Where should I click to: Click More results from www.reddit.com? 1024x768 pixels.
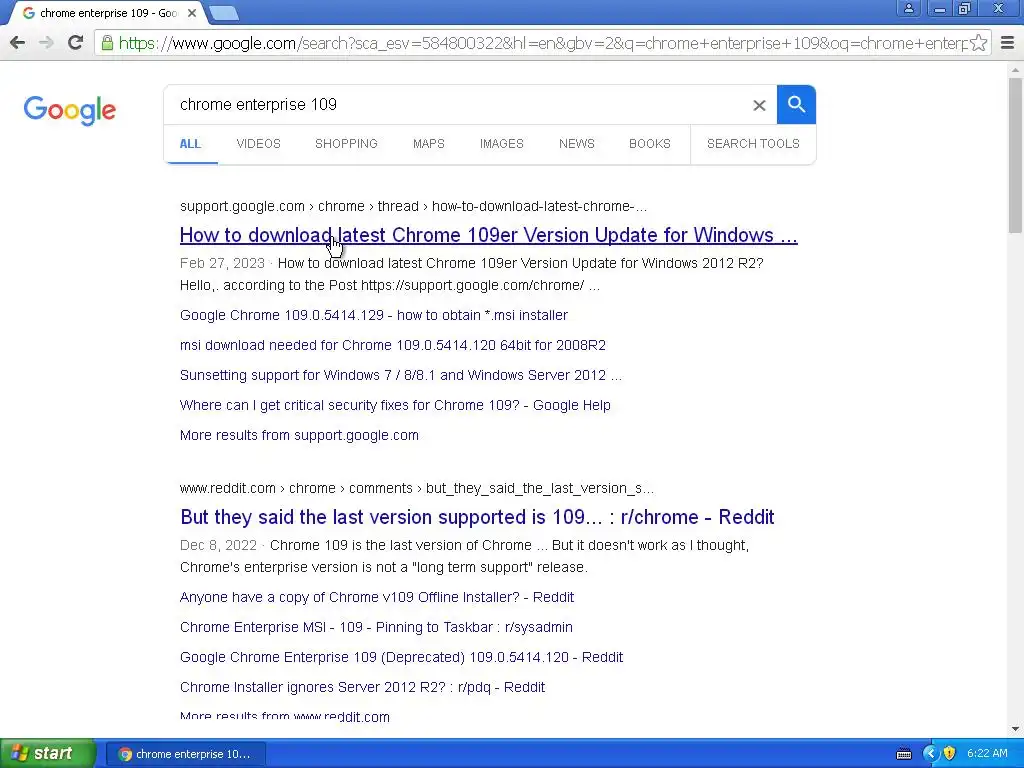pos(285,716)
